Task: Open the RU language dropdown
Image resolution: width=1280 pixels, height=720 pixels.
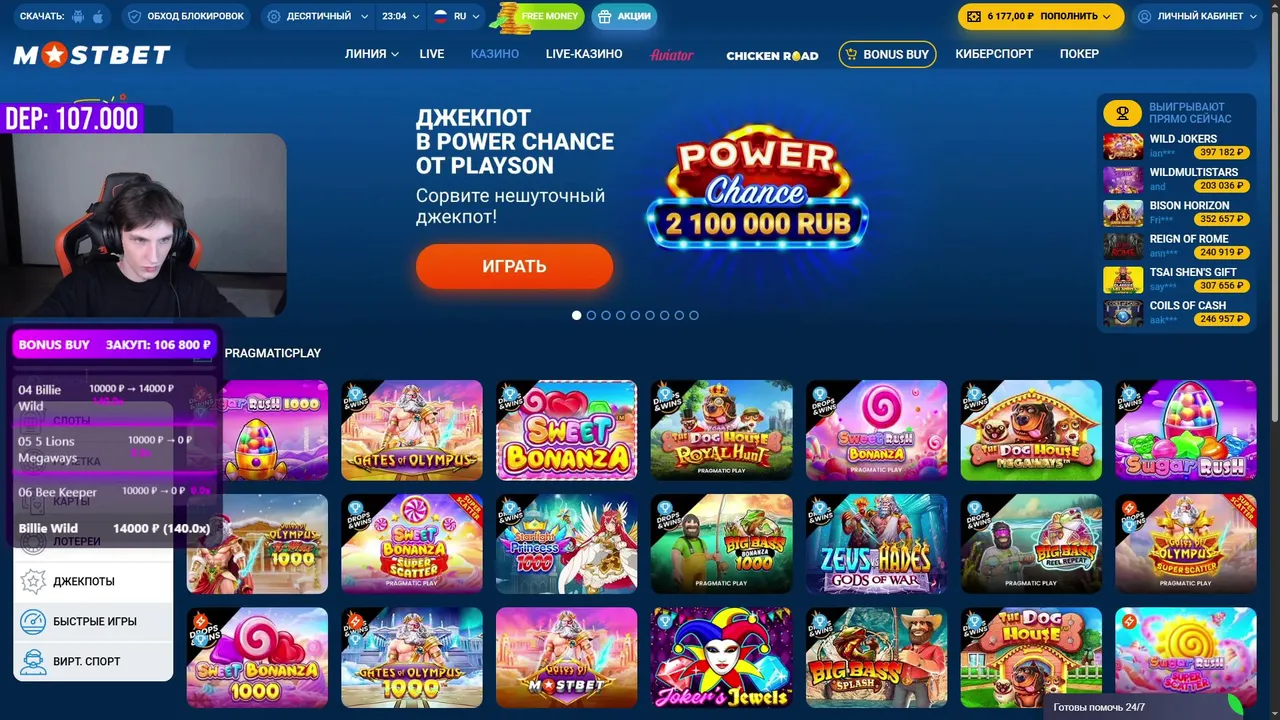Action: (456, 17)
